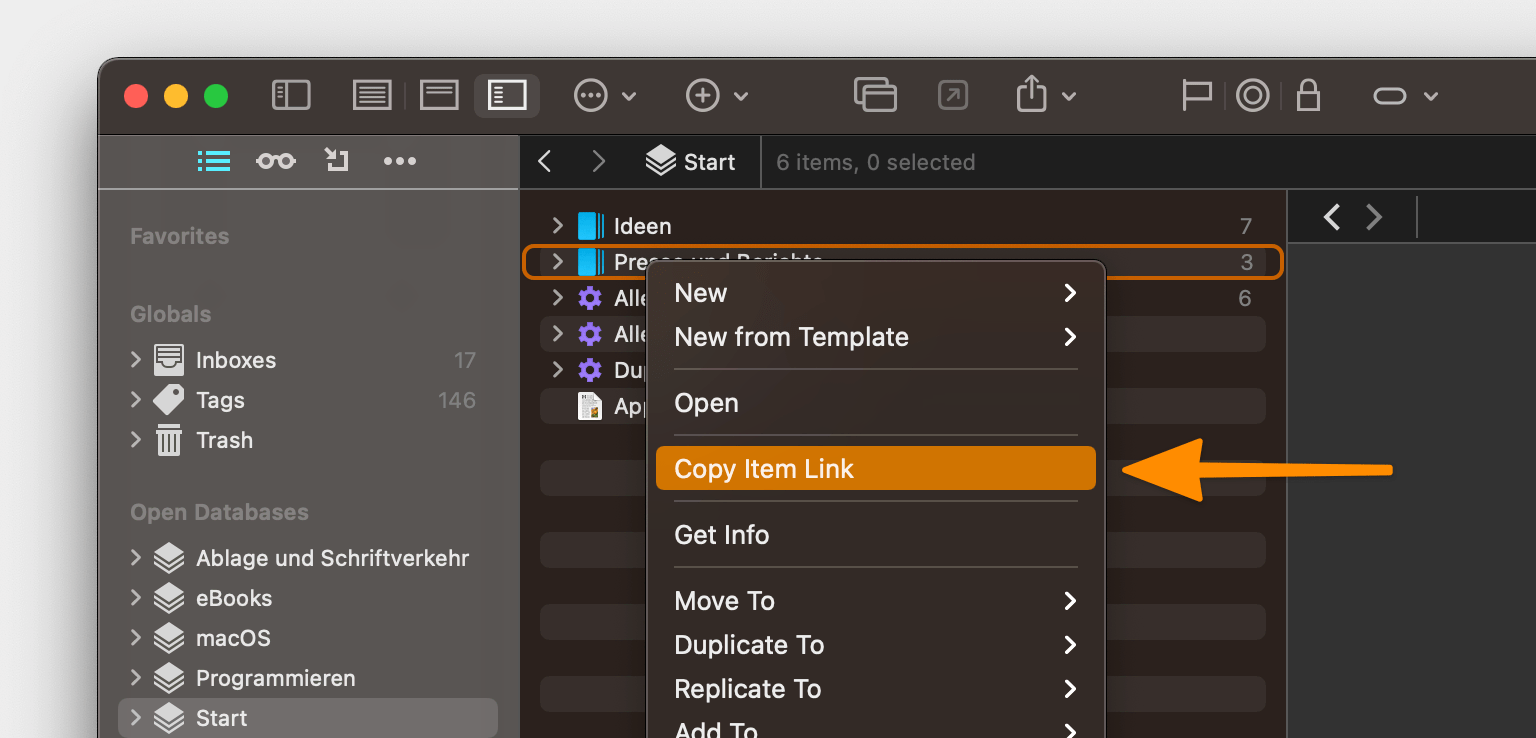The height and width of the screenshot is (738, 1536).
Task: Choose Open from the context menu
Action: click(x=876, y=403)
